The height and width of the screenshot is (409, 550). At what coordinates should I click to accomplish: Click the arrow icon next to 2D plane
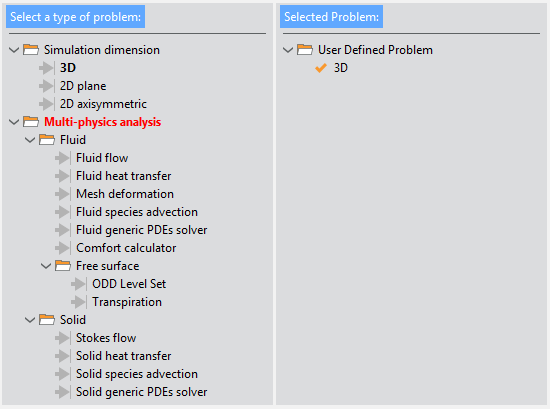tap(46, 86)
